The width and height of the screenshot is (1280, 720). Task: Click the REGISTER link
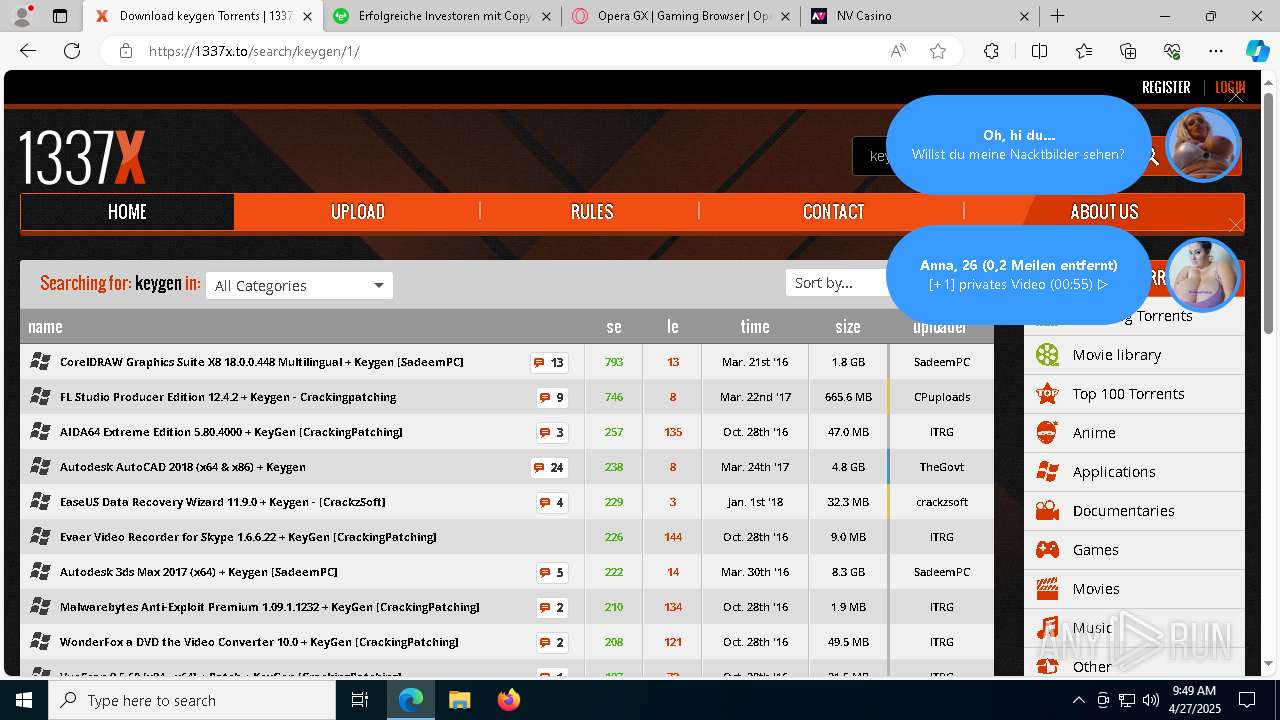(1166, 87)
